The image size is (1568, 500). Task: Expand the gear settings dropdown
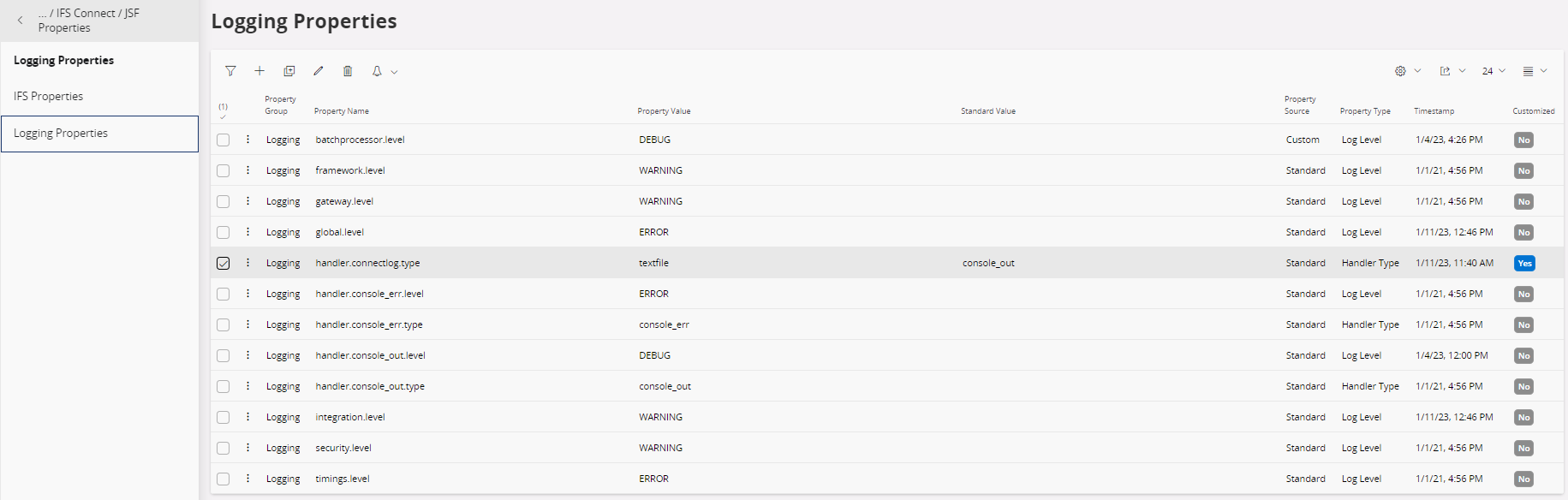[1407, 71]
